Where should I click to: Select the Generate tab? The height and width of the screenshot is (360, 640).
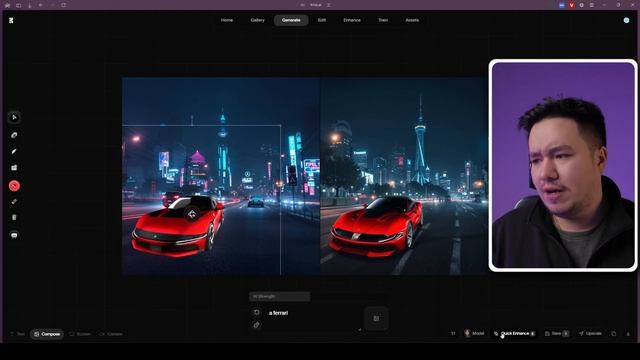pyautogui.click(x=291, y=20)
